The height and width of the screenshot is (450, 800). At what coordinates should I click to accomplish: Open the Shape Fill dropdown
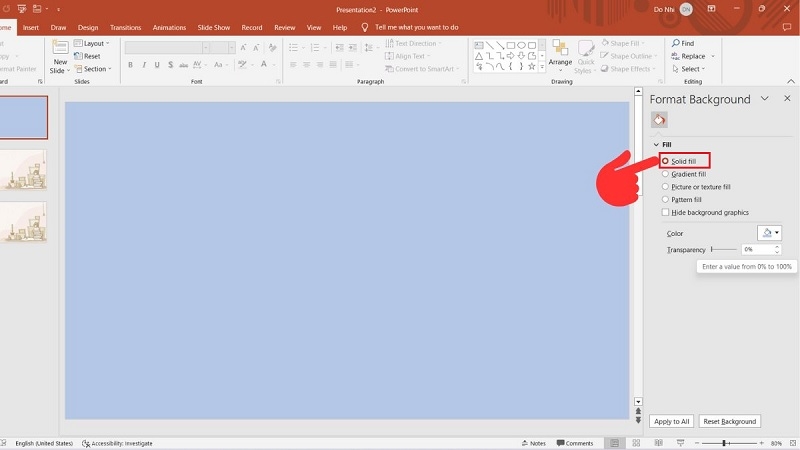pyautogui.click(x=622, y=43)
